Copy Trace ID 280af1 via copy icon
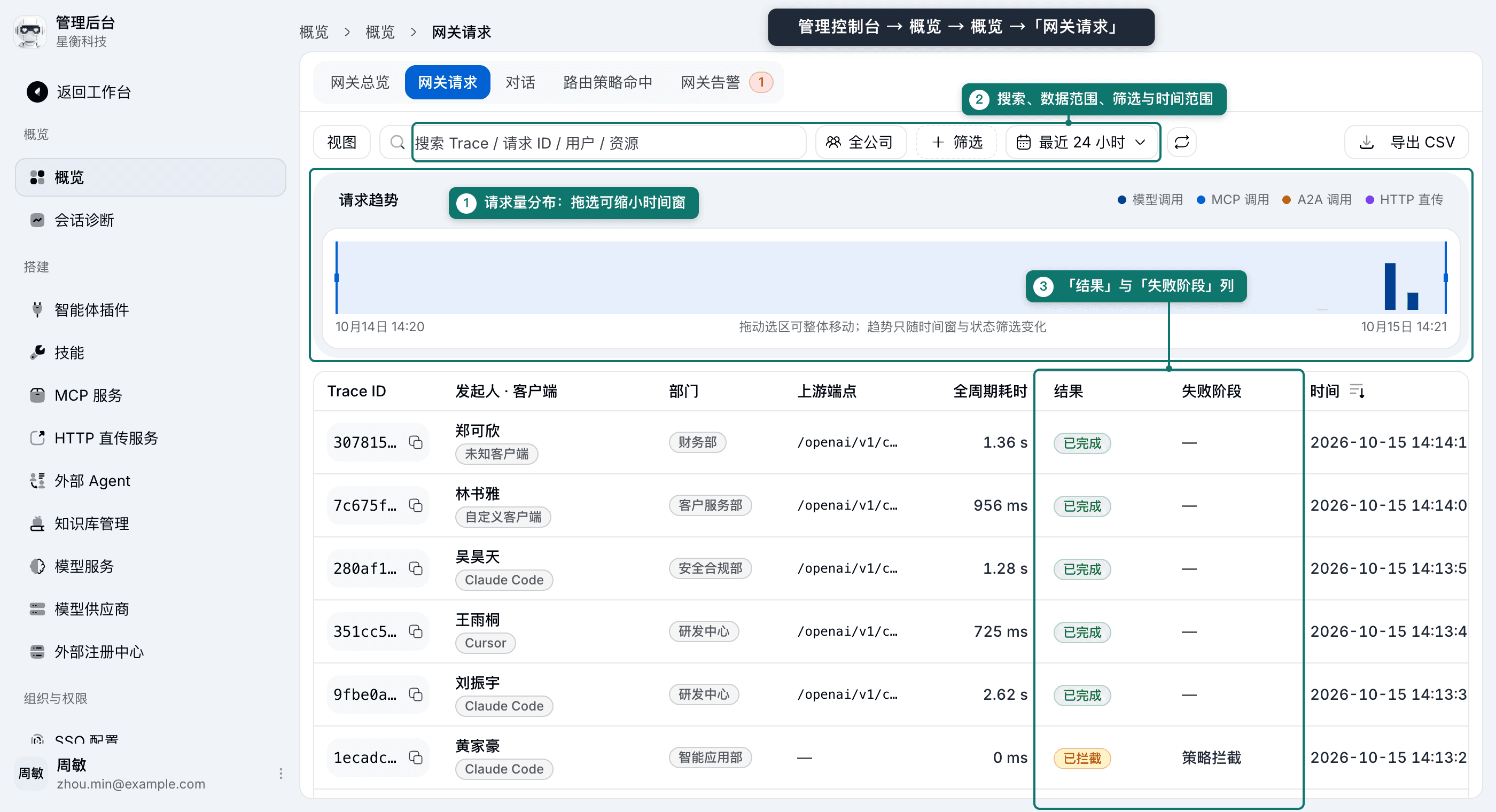This screenshot has width=1496, height=812. [415, 568]
